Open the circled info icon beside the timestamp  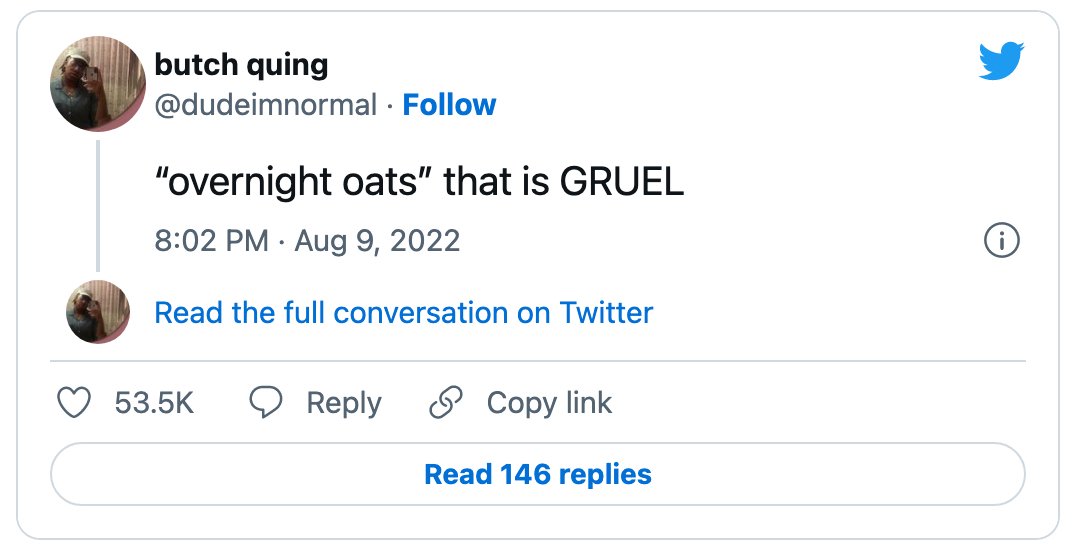[1002, 241]
